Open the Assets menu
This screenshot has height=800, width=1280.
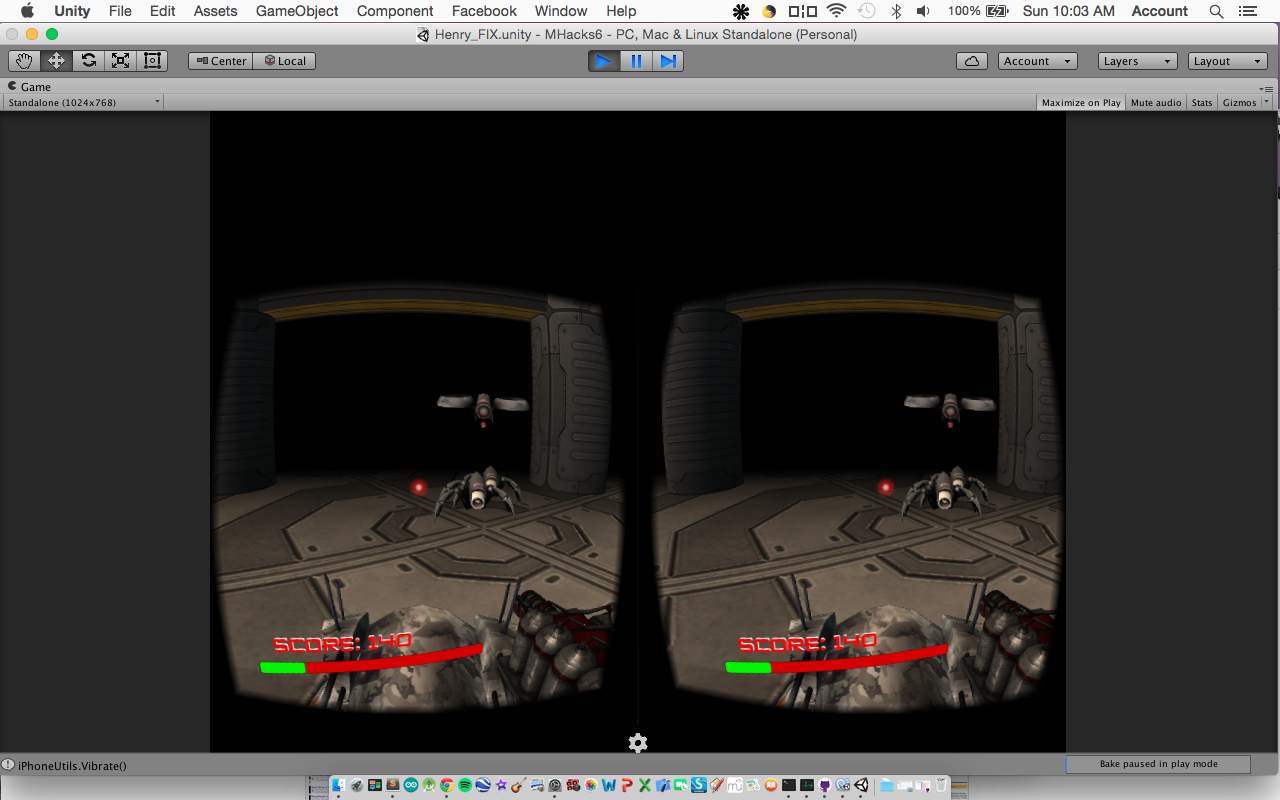pos(215,11)
